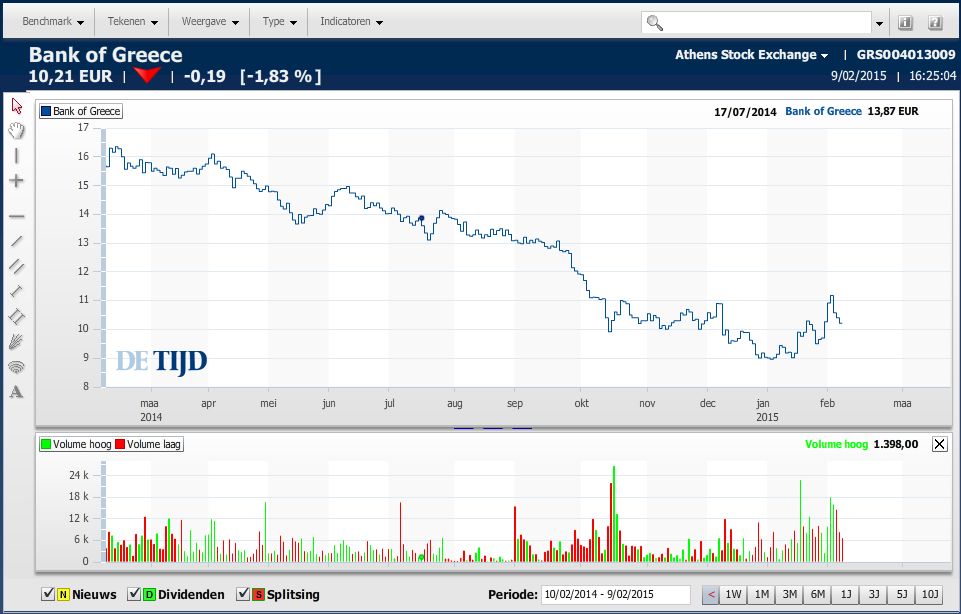Open the Weergave menu

point(209,22)
